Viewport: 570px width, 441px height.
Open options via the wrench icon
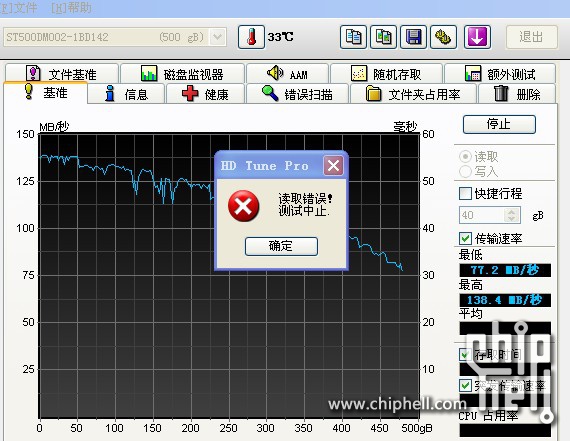click(x=443, y=37)
